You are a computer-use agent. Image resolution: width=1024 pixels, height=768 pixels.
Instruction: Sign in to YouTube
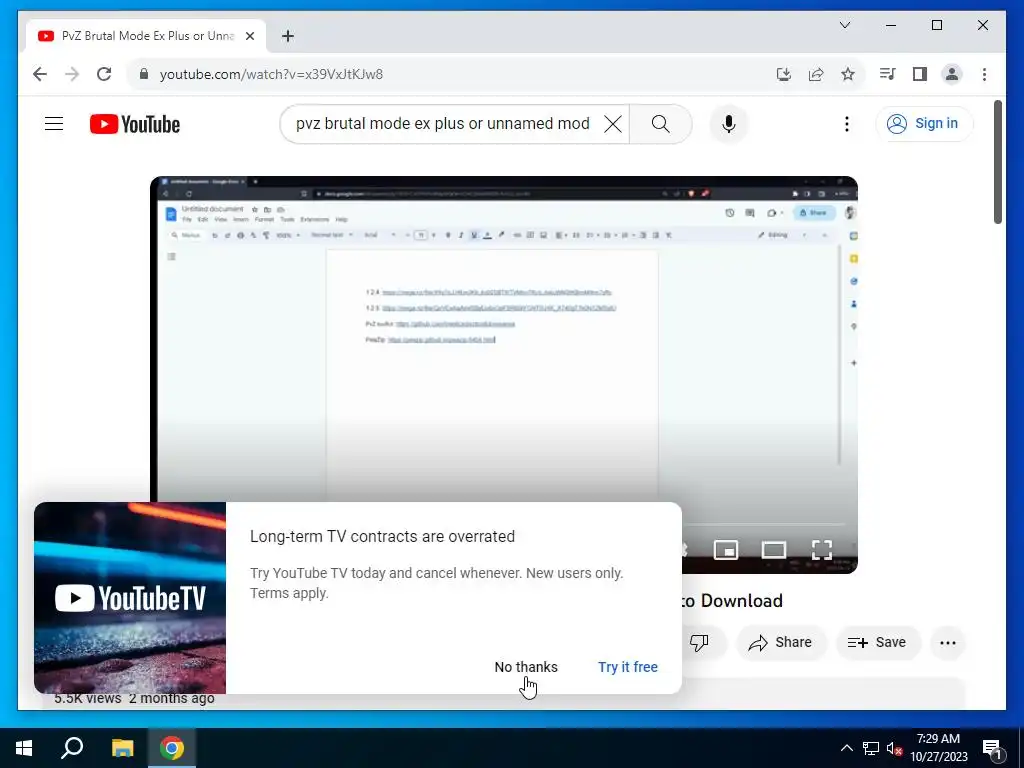(x=924, y=123)
